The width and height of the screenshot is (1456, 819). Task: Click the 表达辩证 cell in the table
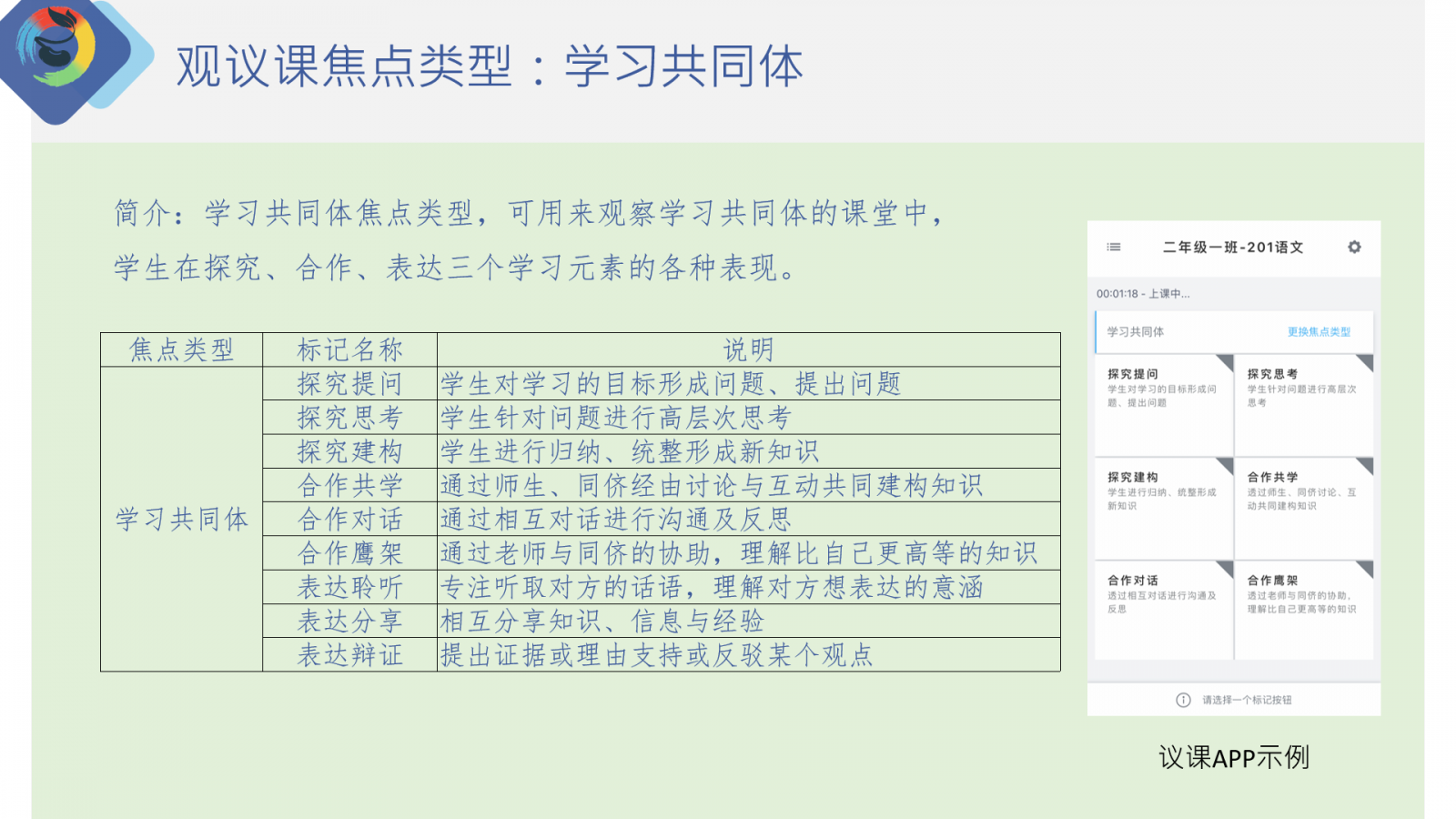click(349, 655)
